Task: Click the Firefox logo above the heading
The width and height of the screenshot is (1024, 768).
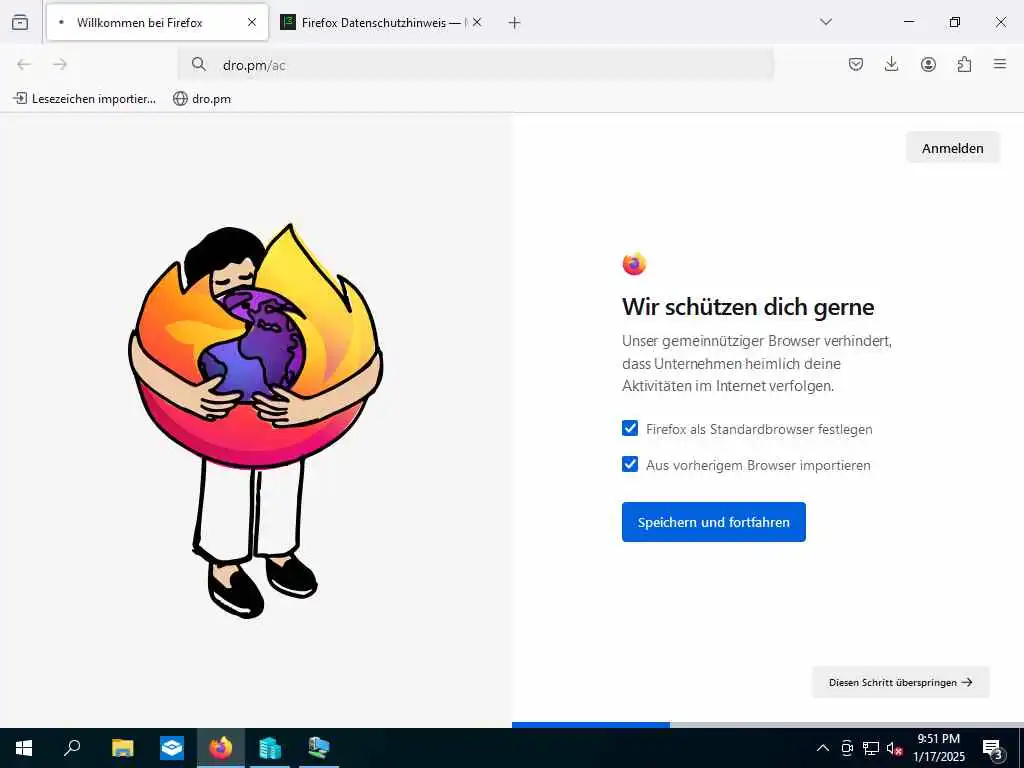Action: tap(634, 264)
